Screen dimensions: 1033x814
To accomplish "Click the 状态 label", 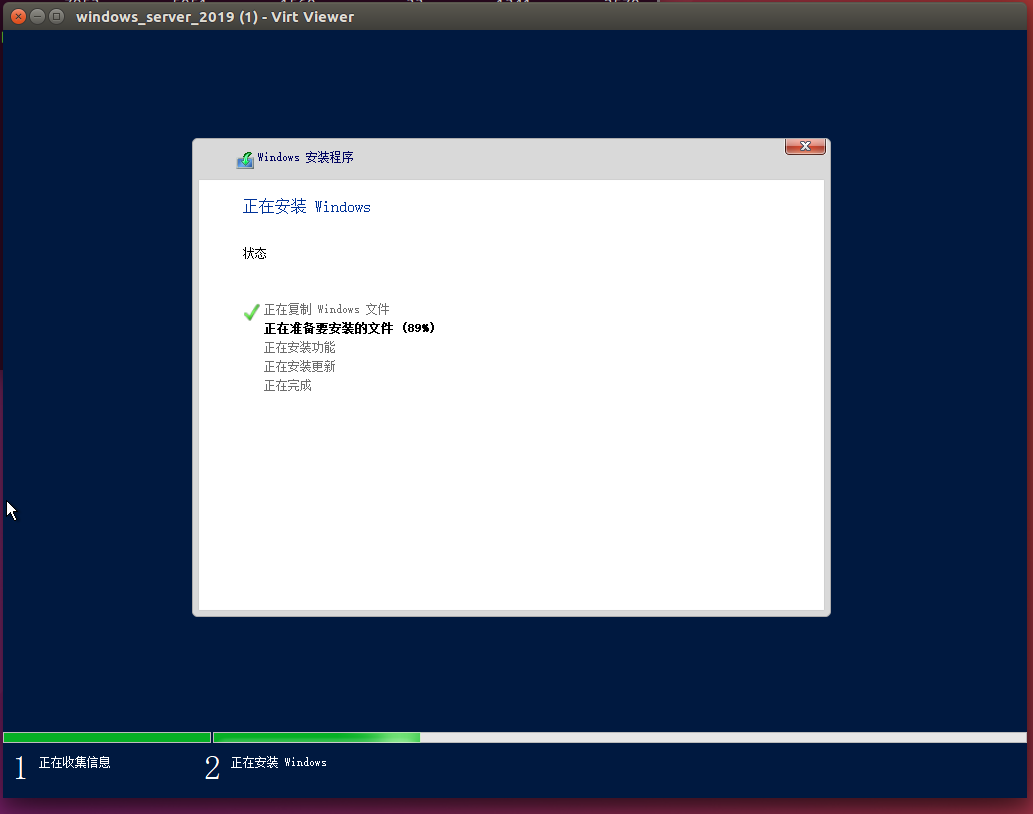I will (x=255, y=253).
